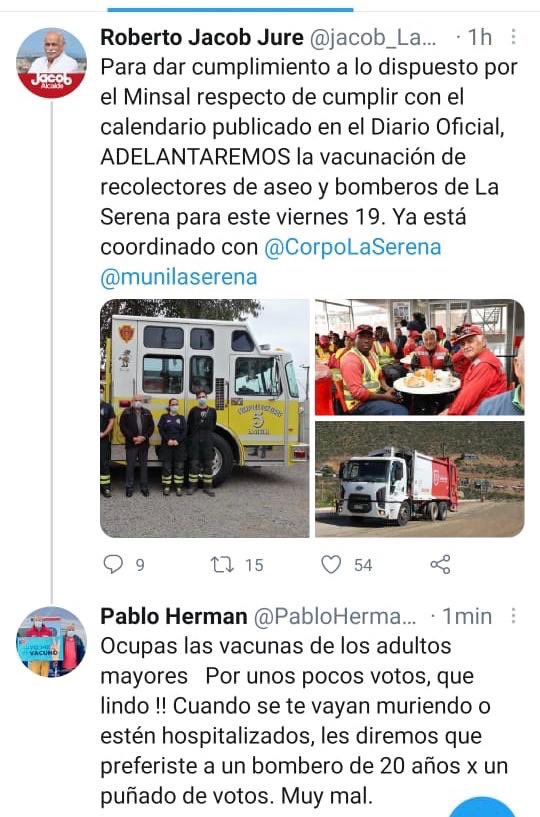Image resolution: width=540 pixels, height=817 pixels.
Task: Open the @CorpoLaSerena mention link
Action: coord(353,247)
